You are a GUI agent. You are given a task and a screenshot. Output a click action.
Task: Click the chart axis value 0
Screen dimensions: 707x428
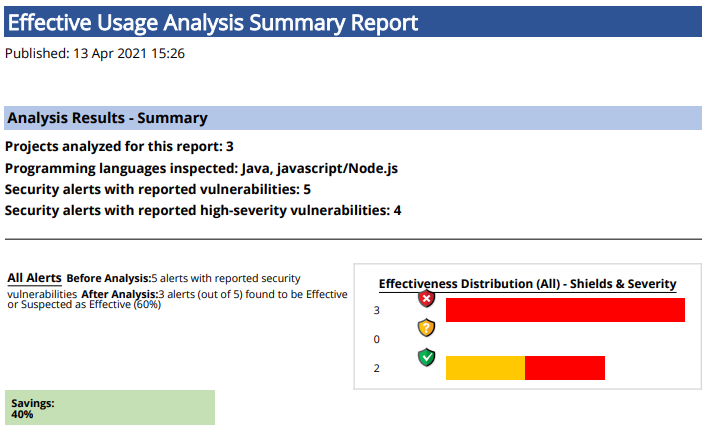point(377,340)
